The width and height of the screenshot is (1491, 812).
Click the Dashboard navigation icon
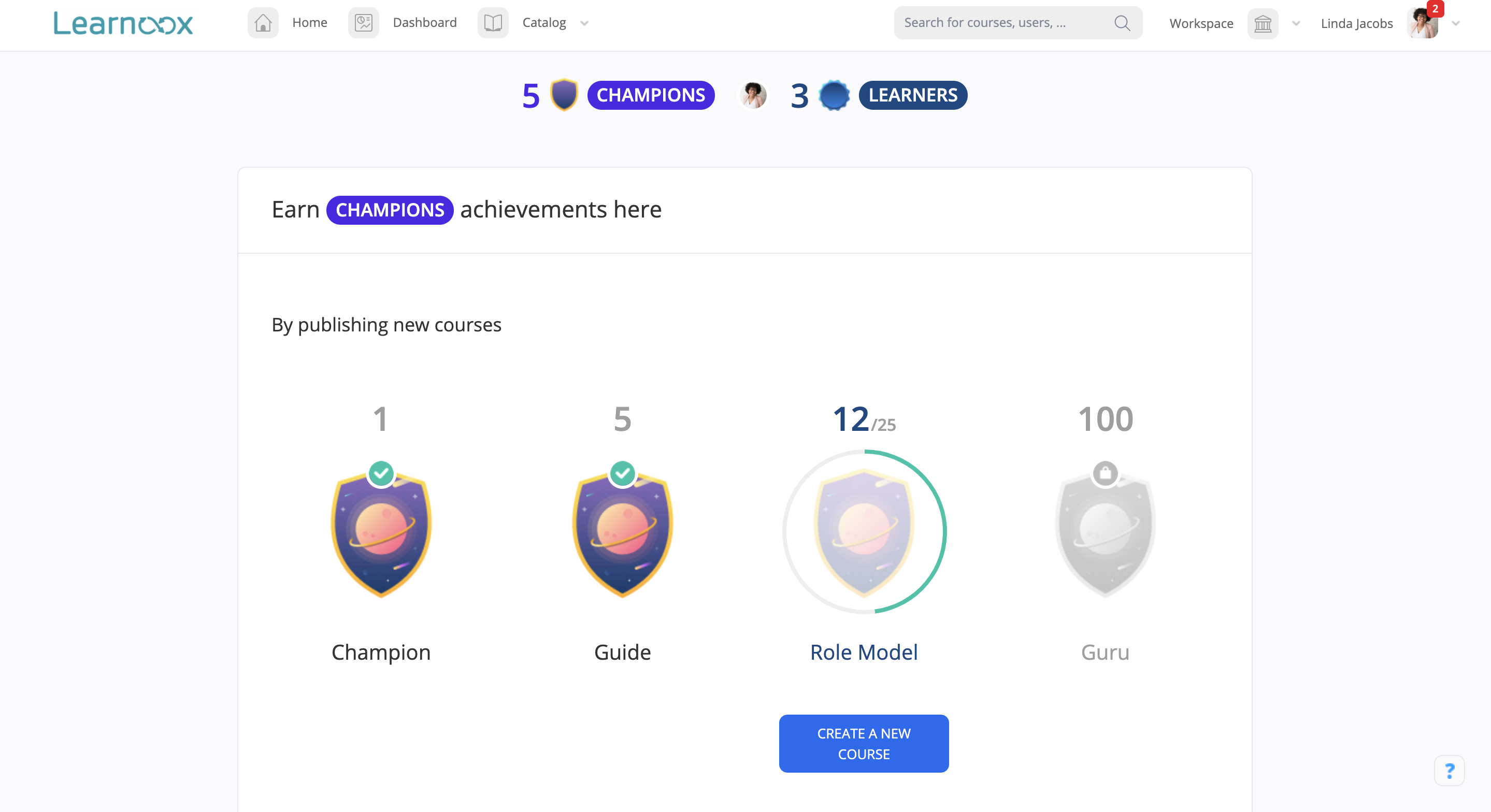coord(364,22)
